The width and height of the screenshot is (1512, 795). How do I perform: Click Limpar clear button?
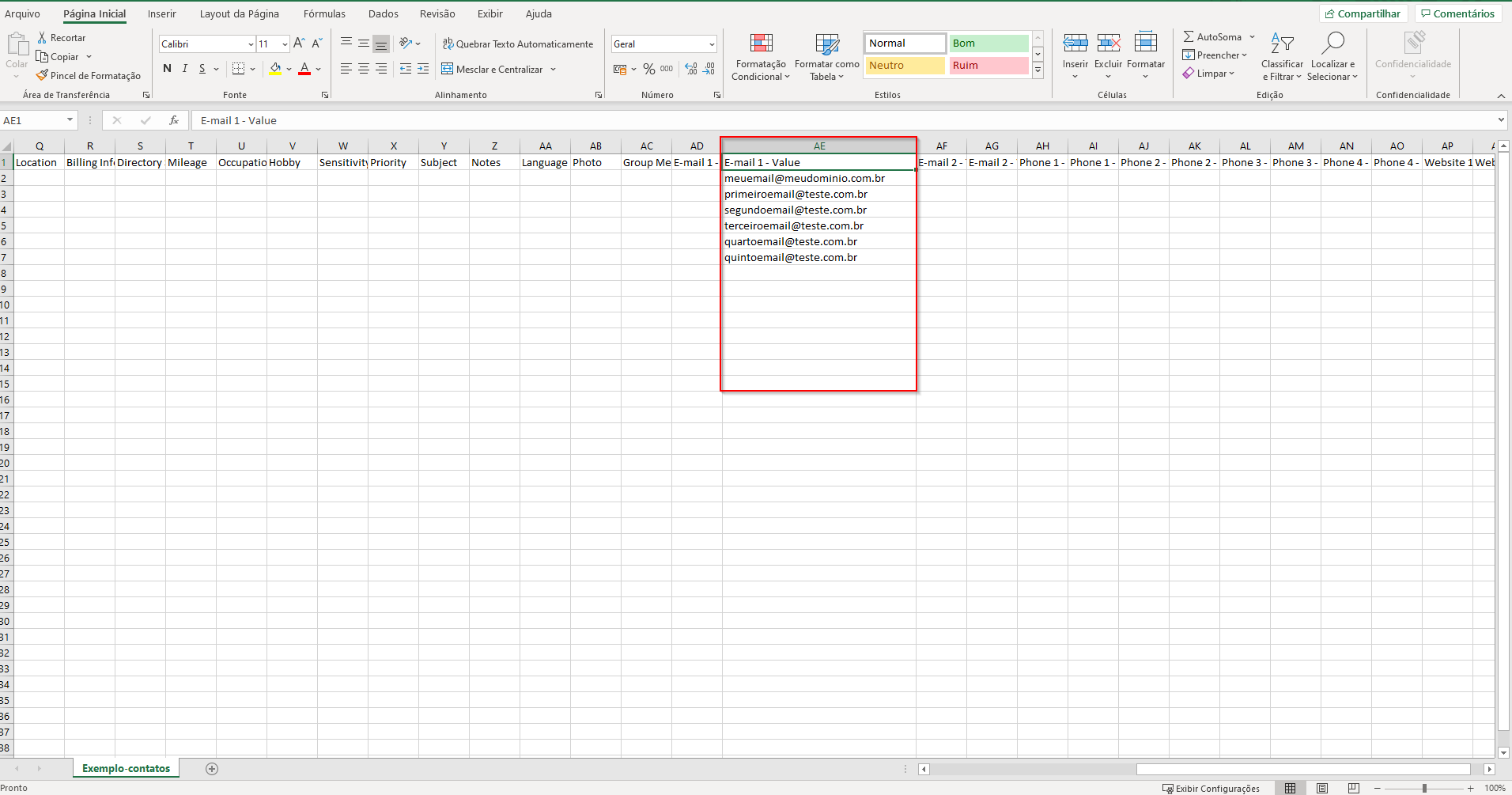click(1208, 73)
